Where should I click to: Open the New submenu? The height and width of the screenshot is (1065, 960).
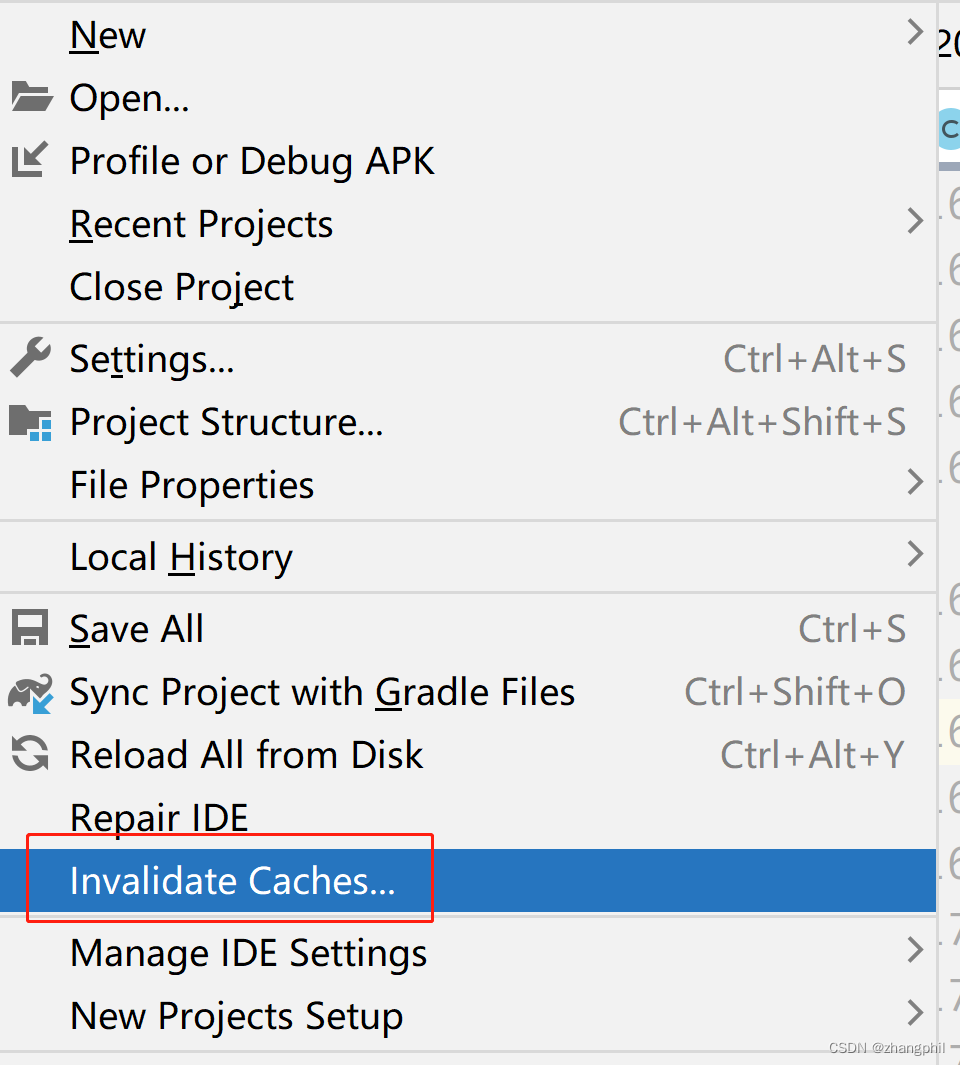[x=107, y=34]
